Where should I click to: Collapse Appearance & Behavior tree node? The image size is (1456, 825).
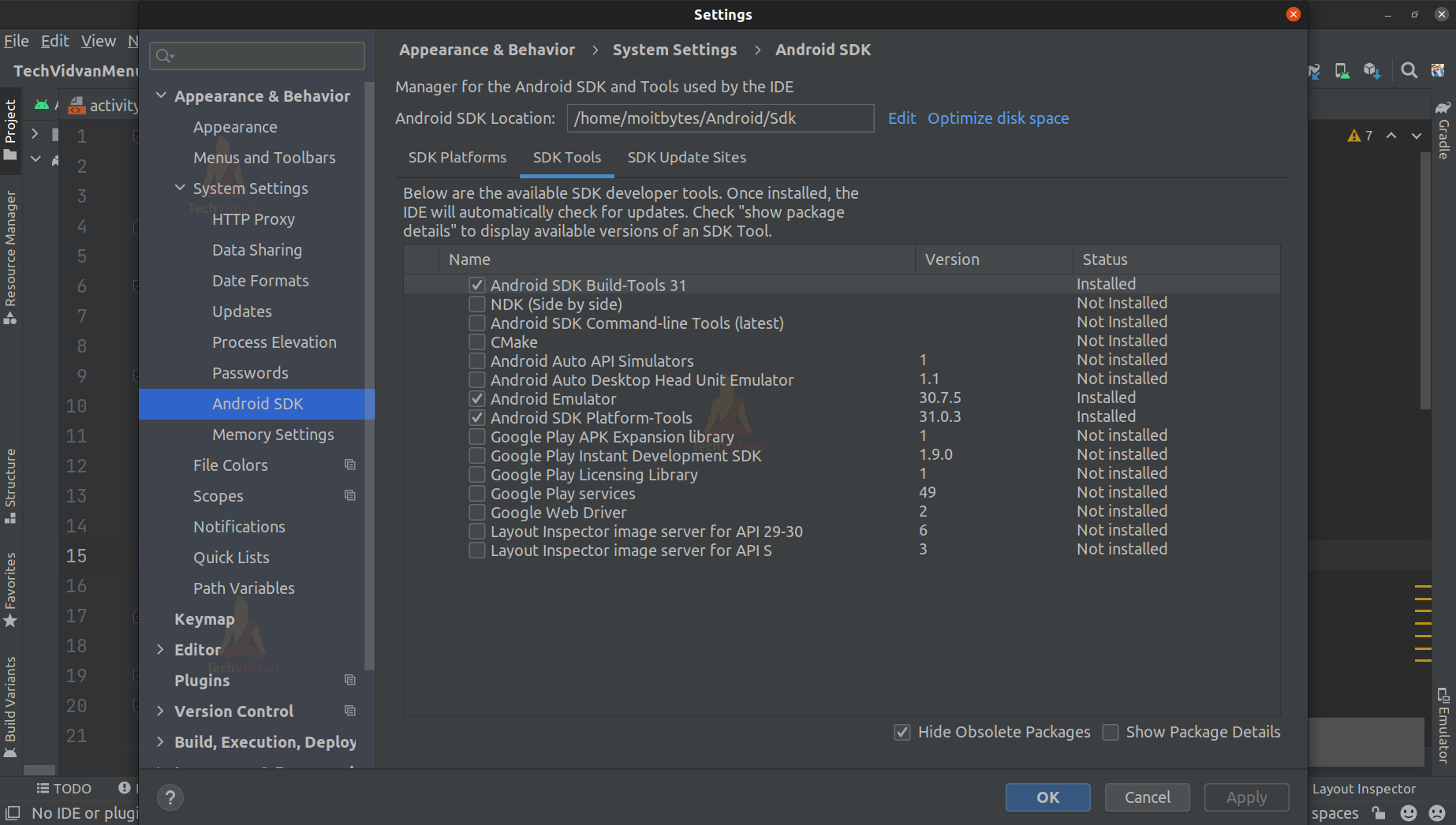[x=161, y=95]
